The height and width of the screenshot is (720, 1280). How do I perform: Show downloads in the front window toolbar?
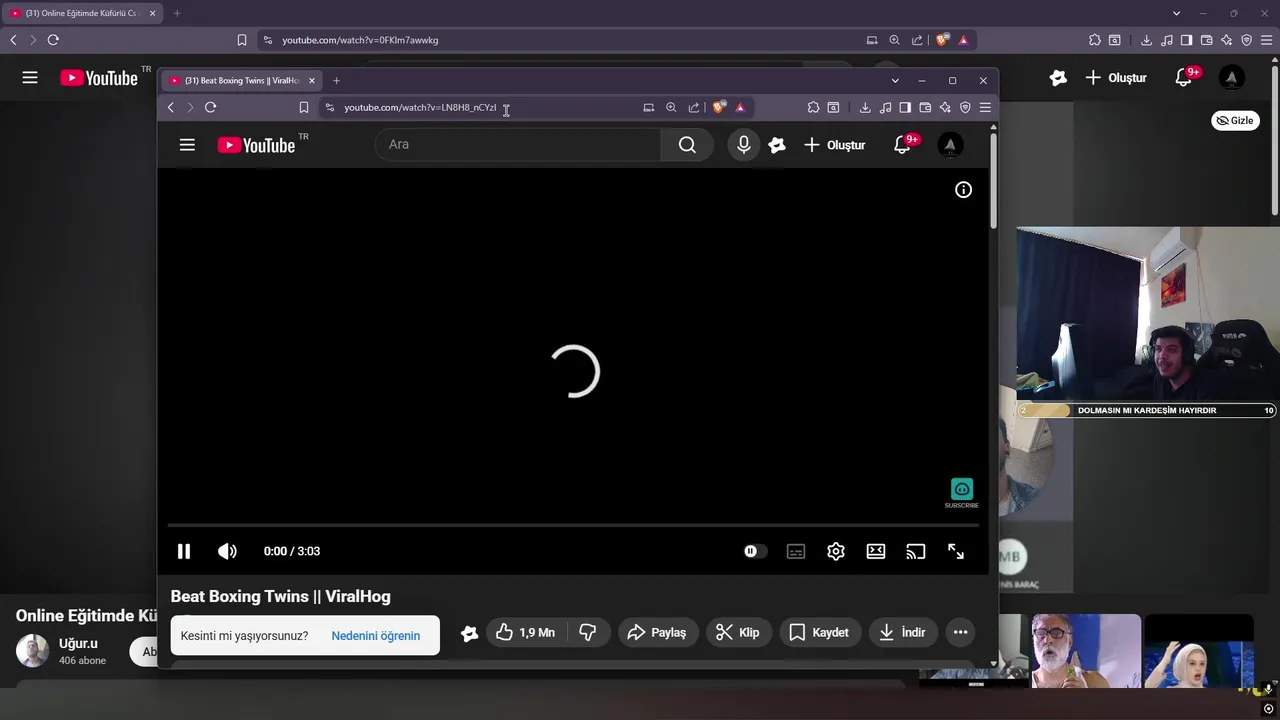[865, 107]
